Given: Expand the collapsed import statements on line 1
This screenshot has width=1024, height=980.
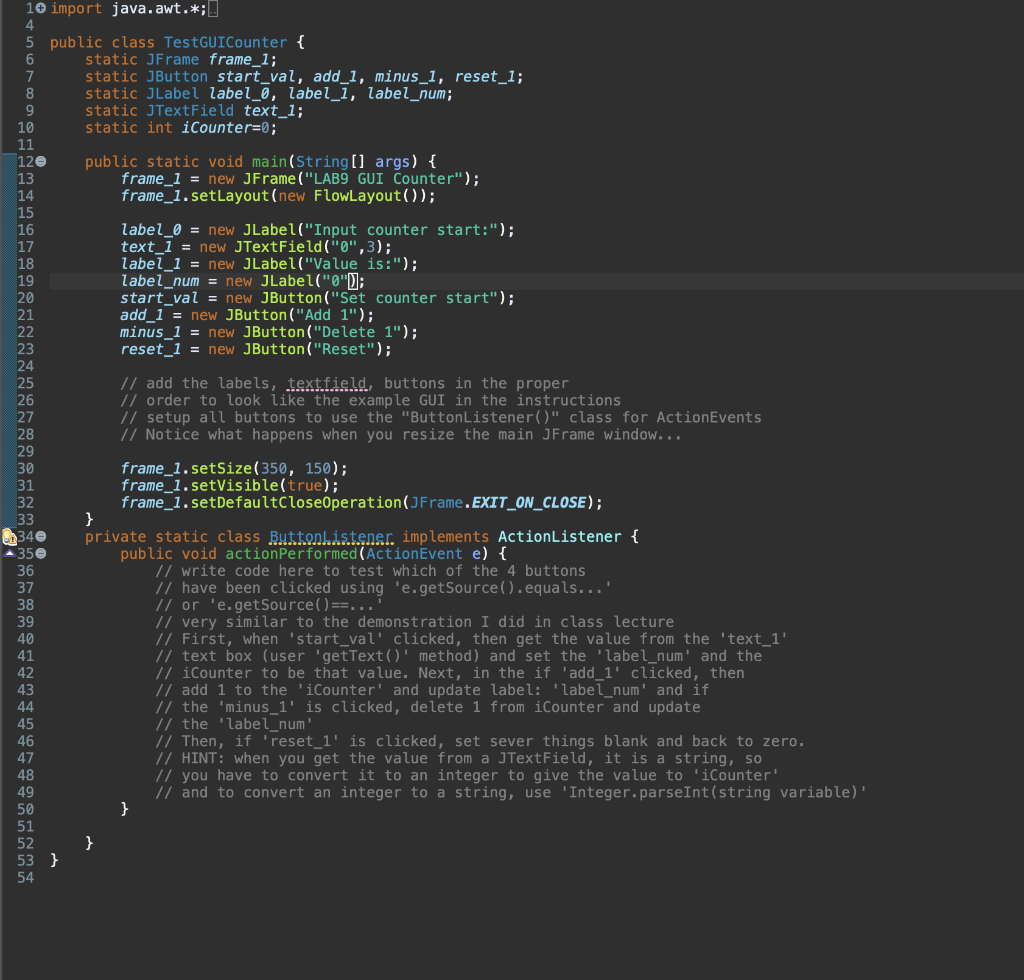Looking at the screenshot, I should [x=41, y=8].
